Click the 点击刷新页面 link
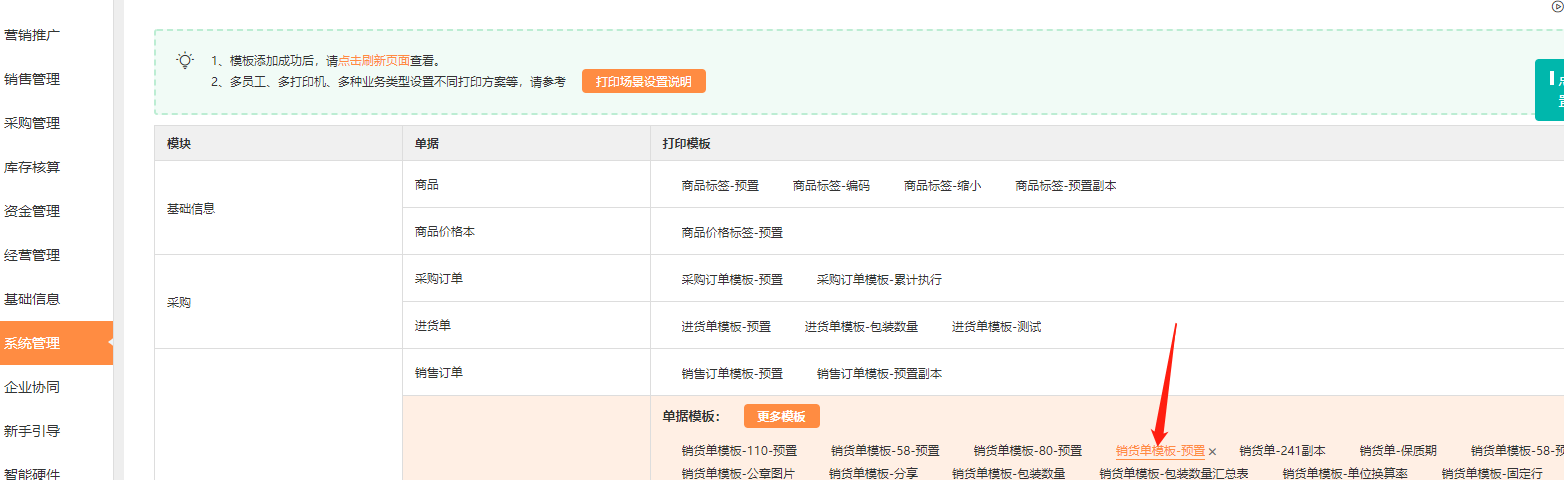 click(x=374, y=61)
